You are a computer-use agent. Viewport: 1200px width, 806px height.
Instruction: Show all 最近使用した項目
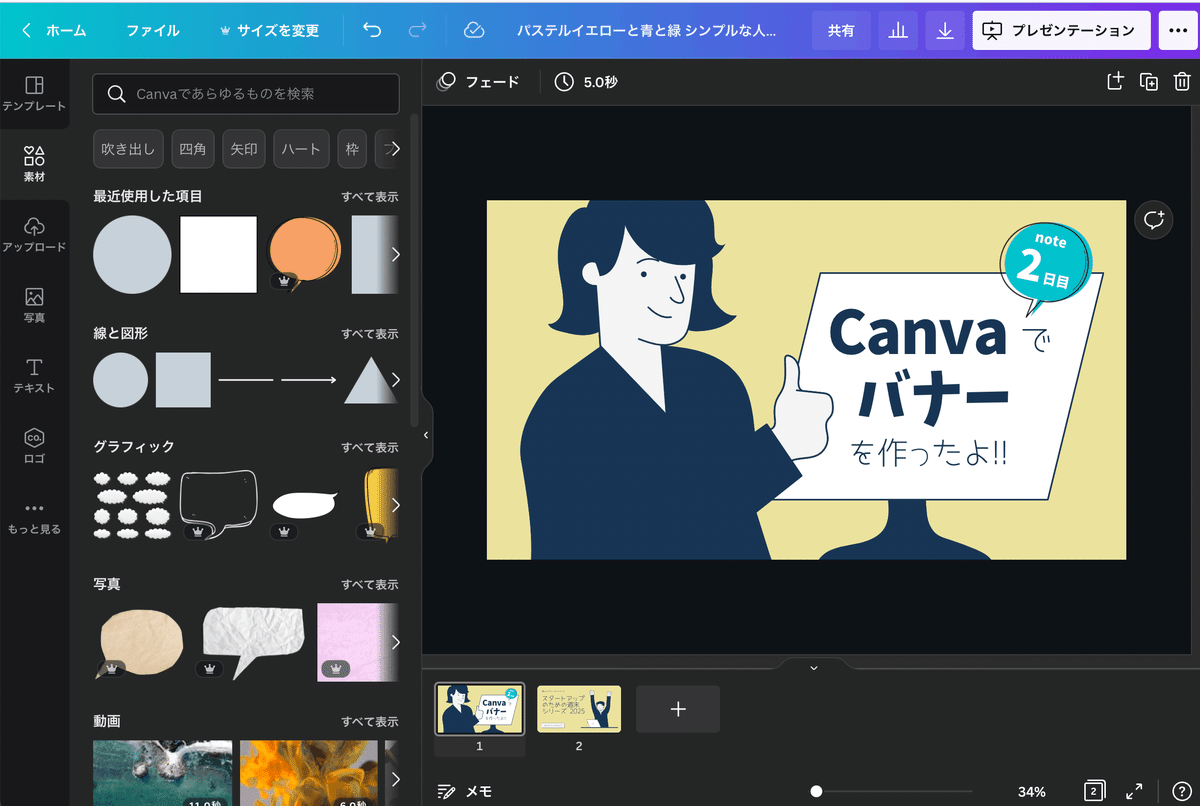[x=369, y=197]
